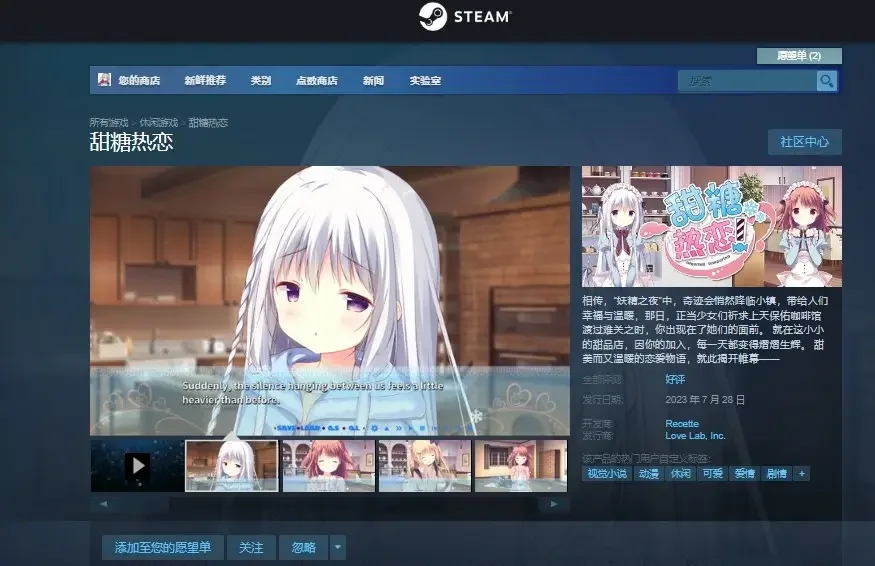Select the 剧情 tag
Screen dimensions: 875x566
(777, 473)
